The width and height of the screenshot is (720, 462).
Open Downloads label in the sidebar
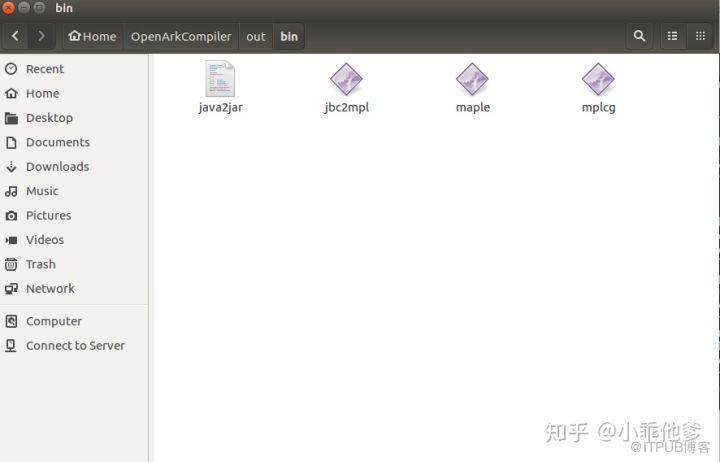tap(57, 167)
